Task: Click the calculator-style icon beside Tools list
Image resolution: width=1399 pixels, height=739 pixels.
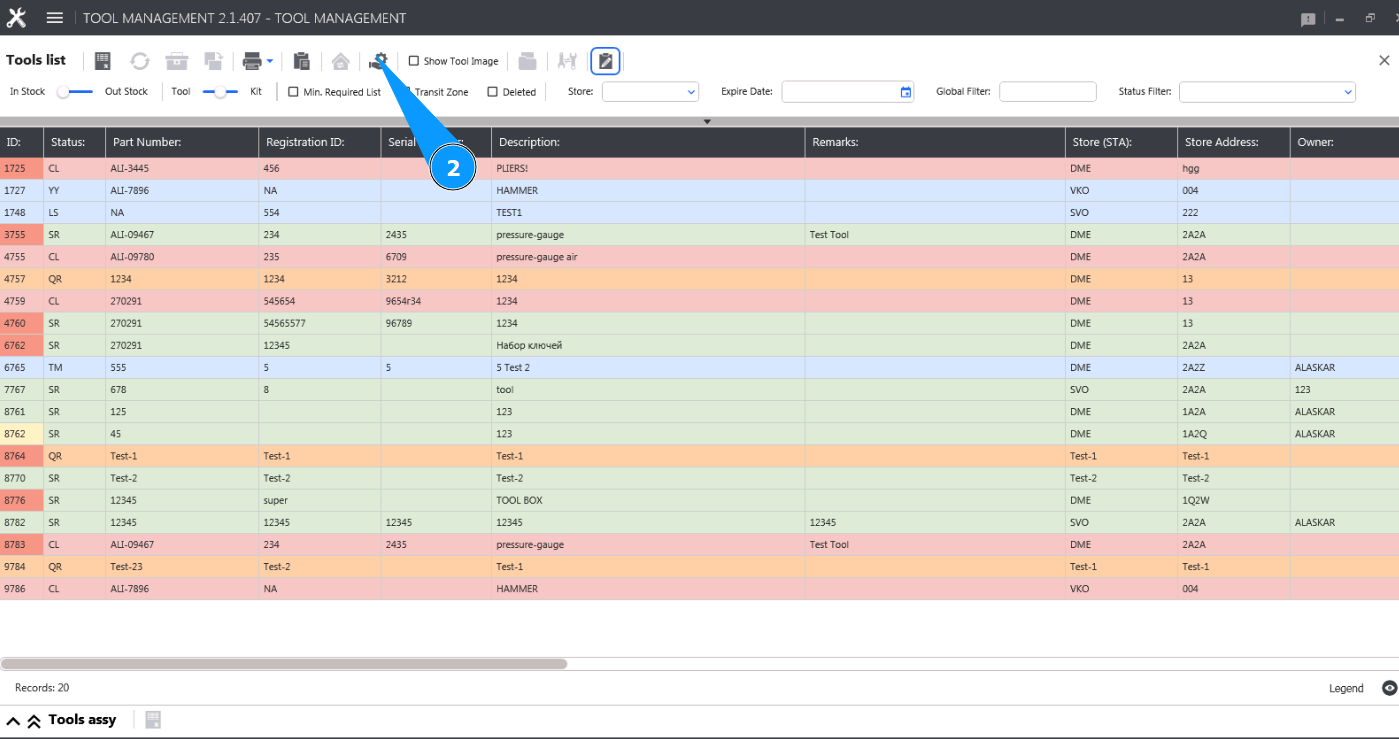Action: click(x=102, y=61)
